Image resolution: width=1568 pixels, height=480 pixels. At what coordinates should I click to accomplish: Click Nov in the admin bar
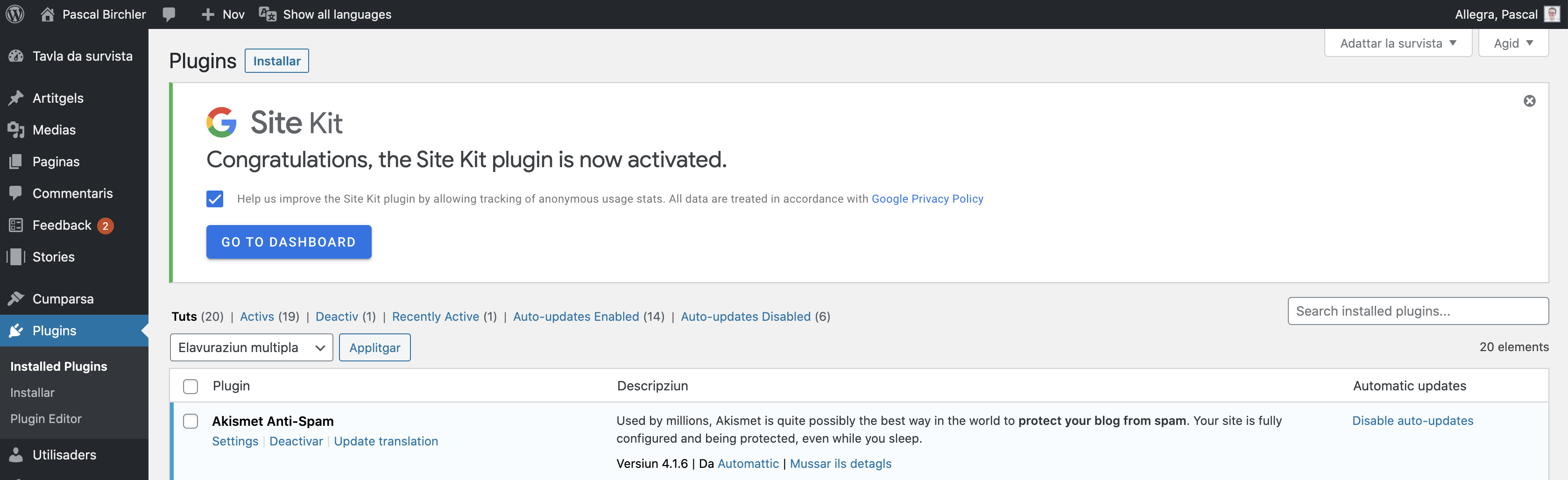[x=233, y=14]
